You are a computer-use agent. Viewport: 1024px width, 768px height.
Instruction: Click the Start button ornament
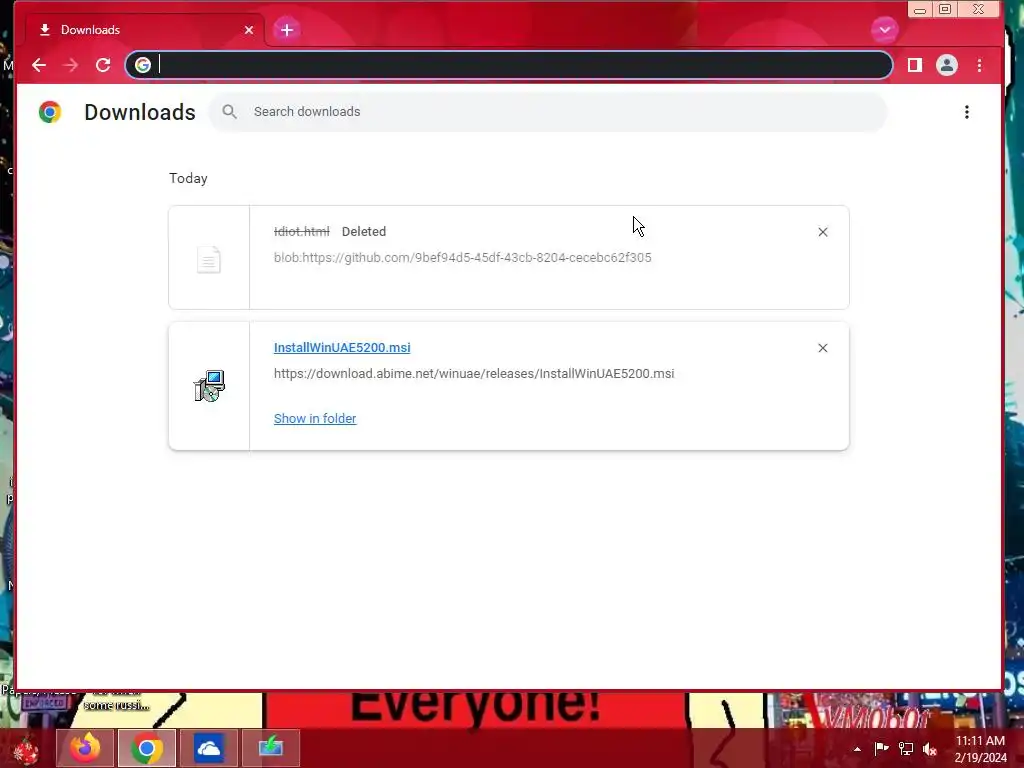26,750
